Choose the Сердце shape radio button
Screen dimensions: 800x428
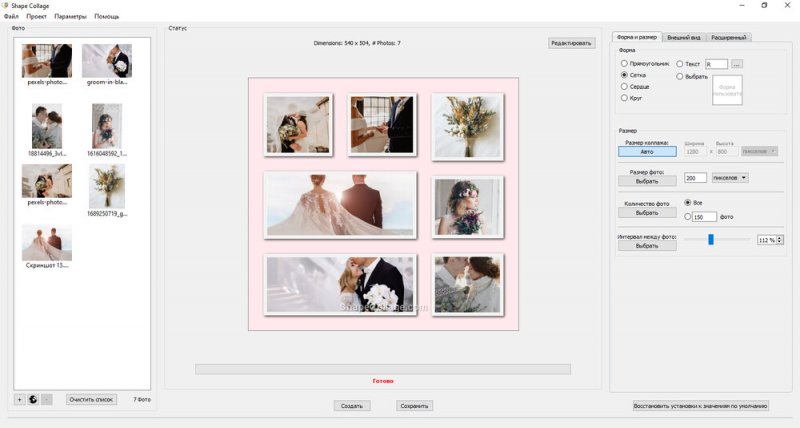[x=625, y=86]
